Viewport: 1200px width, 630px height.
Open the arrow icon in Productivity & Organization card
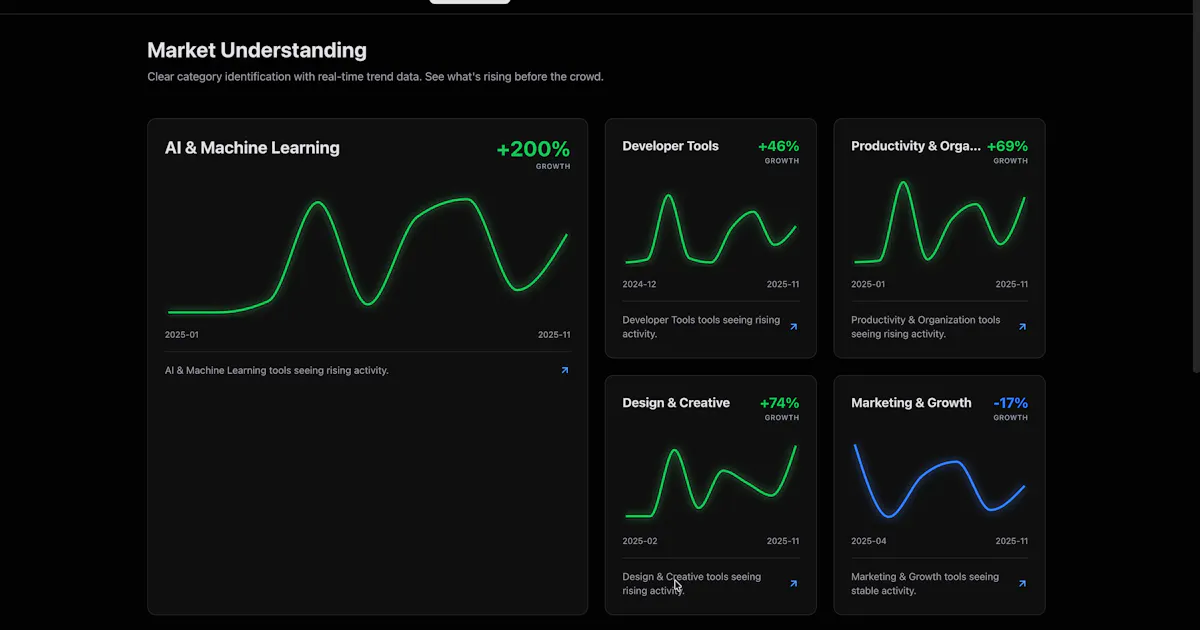(x=1023, y=327)
